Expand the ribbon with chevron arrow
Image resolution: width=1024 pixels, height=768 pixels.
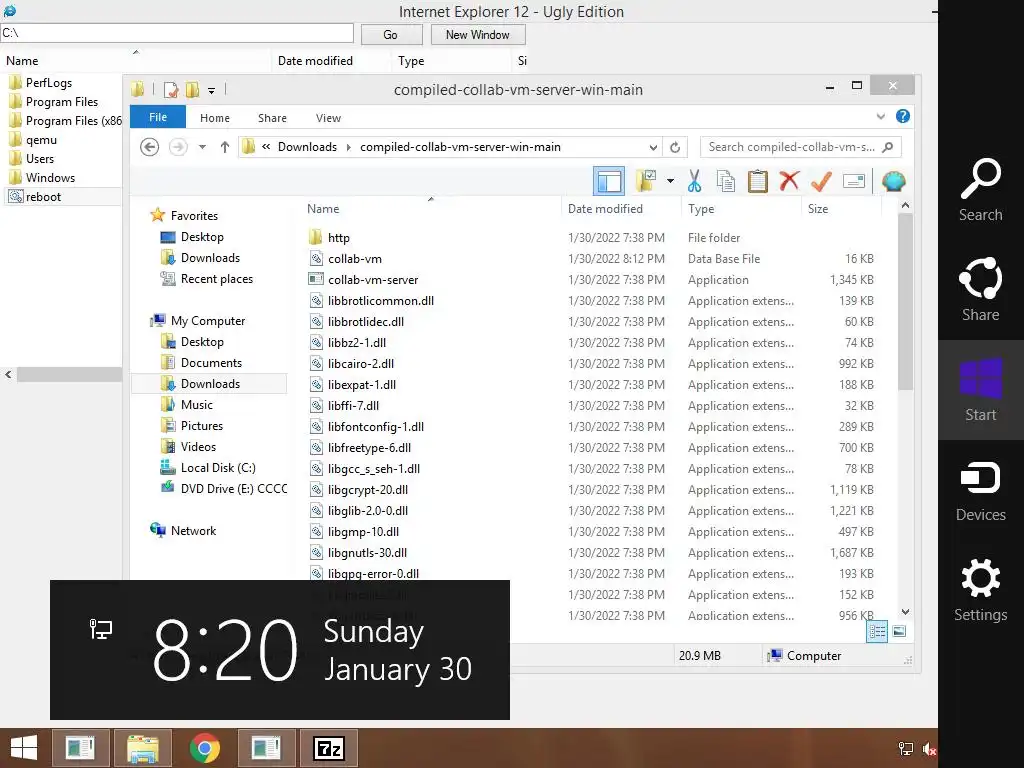880,116
